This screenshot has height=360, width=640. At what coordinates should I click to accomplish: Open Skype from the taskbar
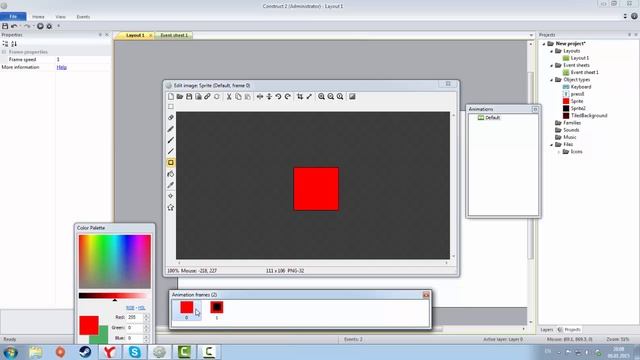(x=135, y=352)
